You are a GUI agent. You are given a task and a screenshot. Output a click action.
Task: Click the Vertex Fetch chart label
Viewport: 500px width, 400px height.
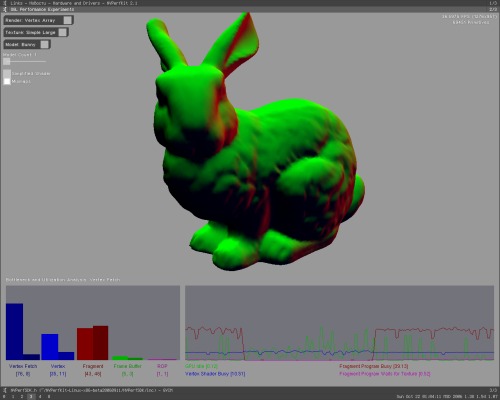(x=23, y=366)
